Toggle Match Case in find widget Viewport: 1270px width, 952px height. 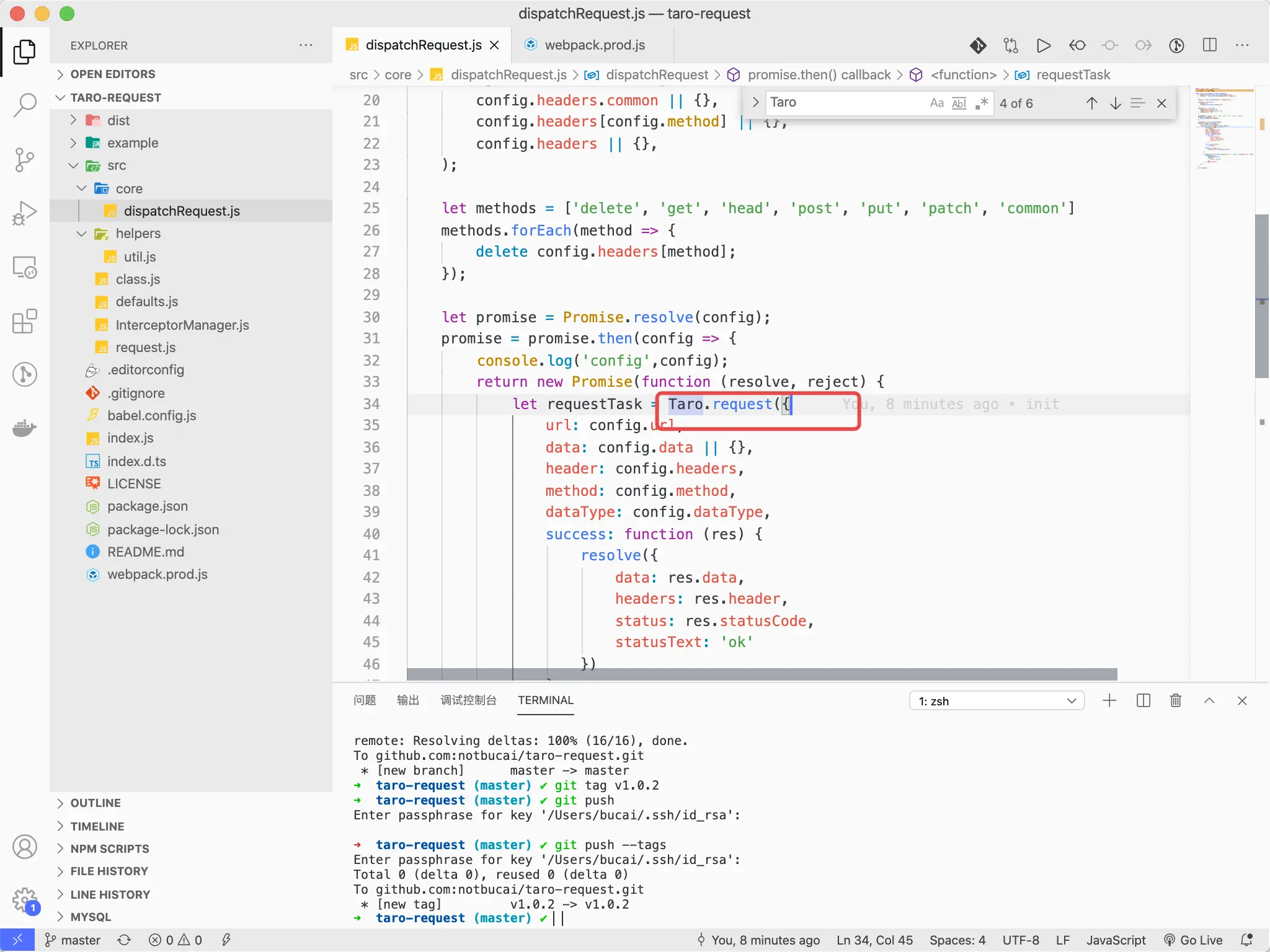pyautogui.click(x=936, y=103)
